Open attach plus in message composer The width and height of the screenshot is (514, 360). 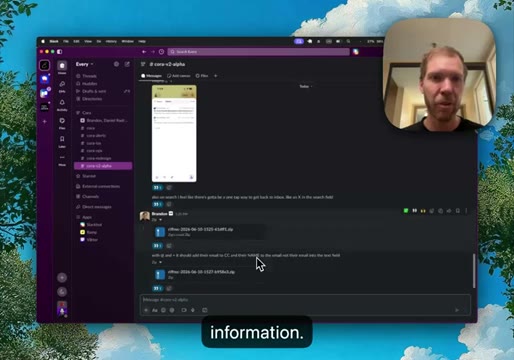[x=146, y=310]
